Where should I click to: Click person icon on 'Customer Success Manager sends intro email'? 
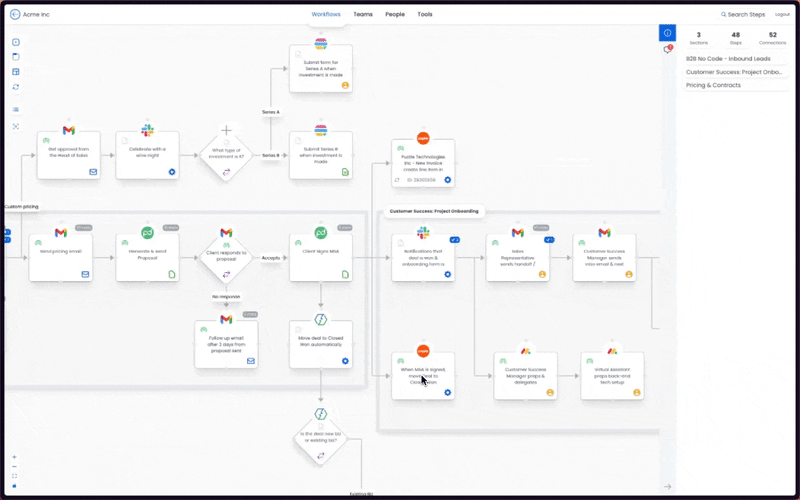[629, 274]
